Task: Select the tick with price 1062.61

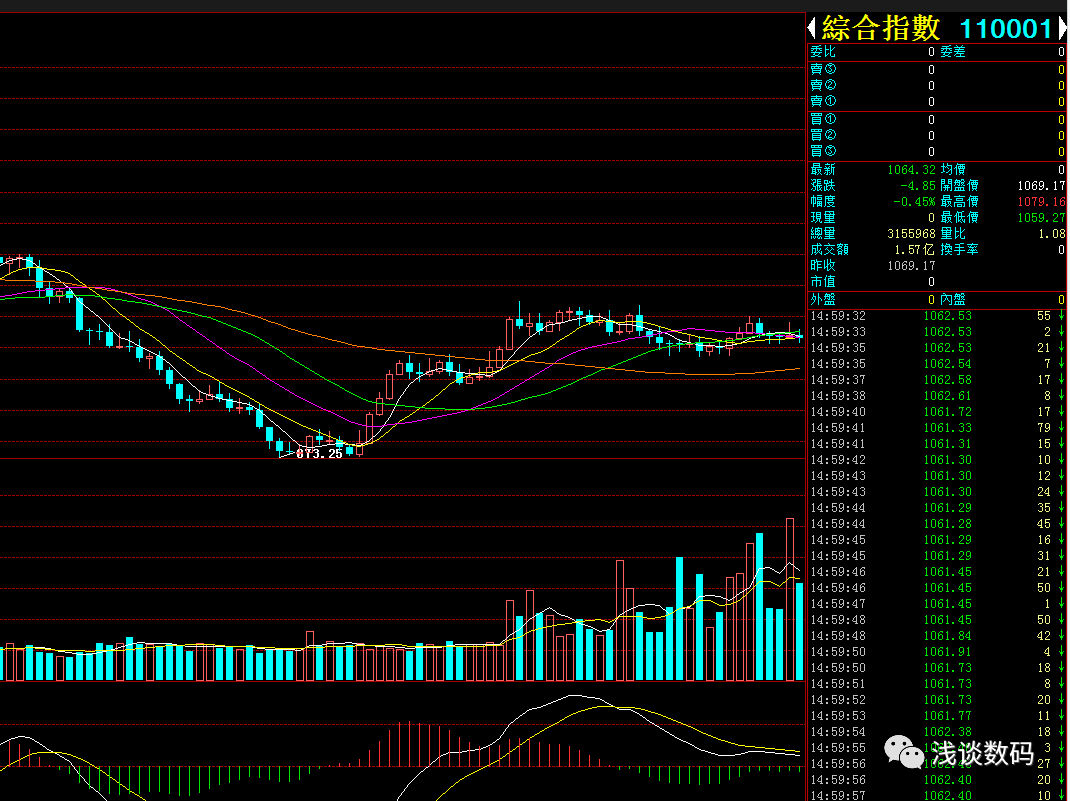Action: (938, 396)
